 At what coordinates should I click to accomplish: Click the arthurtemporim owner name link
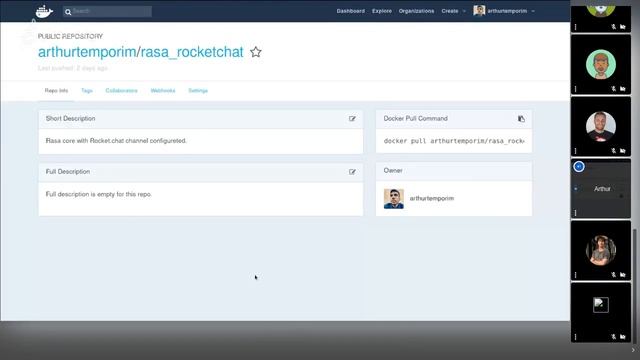point(432,198)
